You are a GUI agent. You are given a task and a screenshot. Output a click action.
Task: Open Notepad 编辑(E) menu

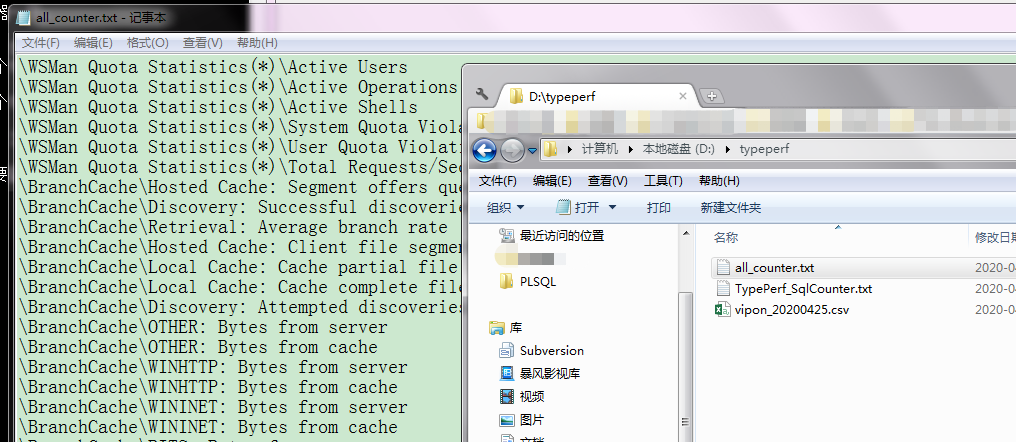(93, 43)
